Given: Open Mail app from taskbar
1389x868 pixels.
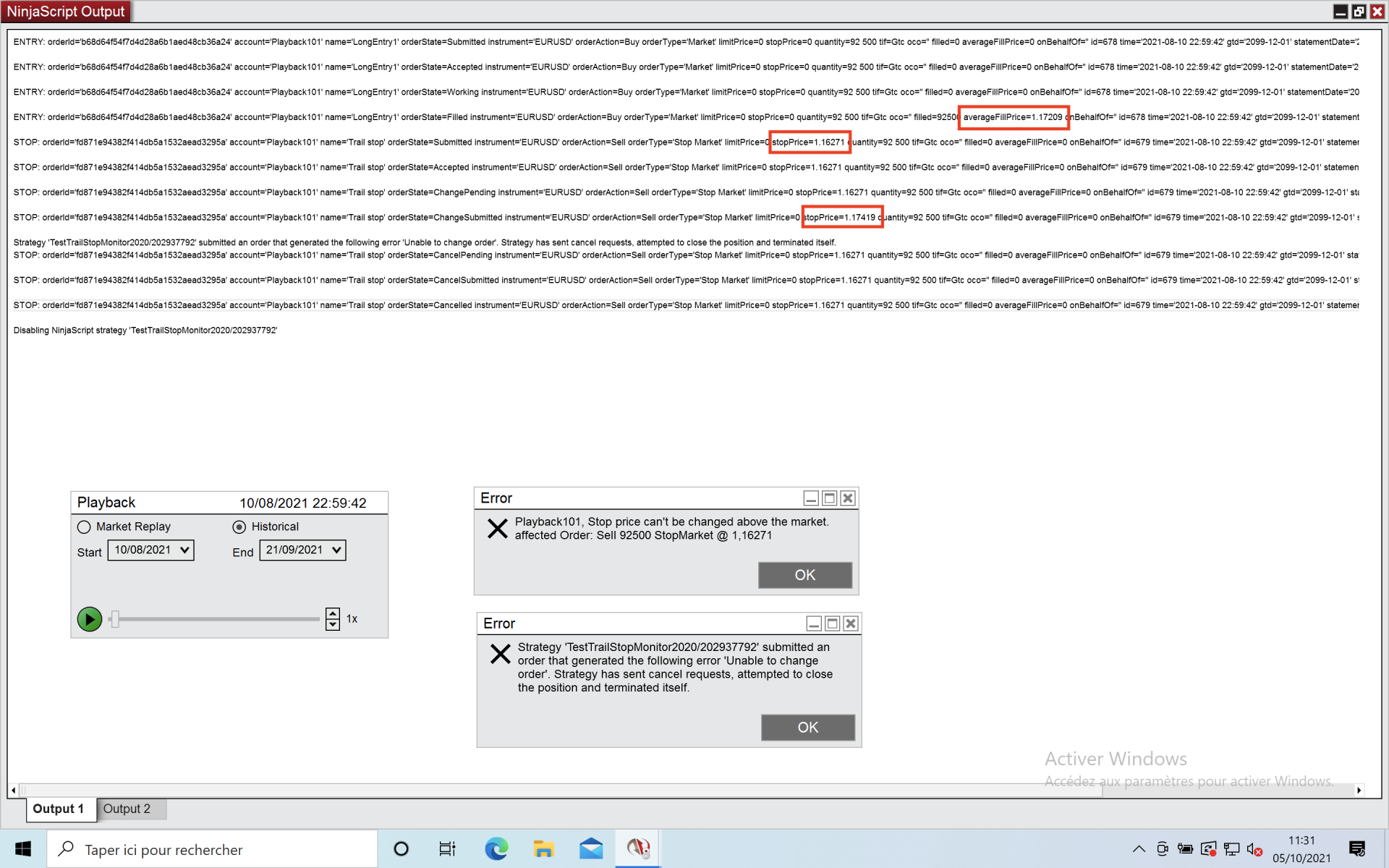Looking at the screenshot, I should coord(591,848).
